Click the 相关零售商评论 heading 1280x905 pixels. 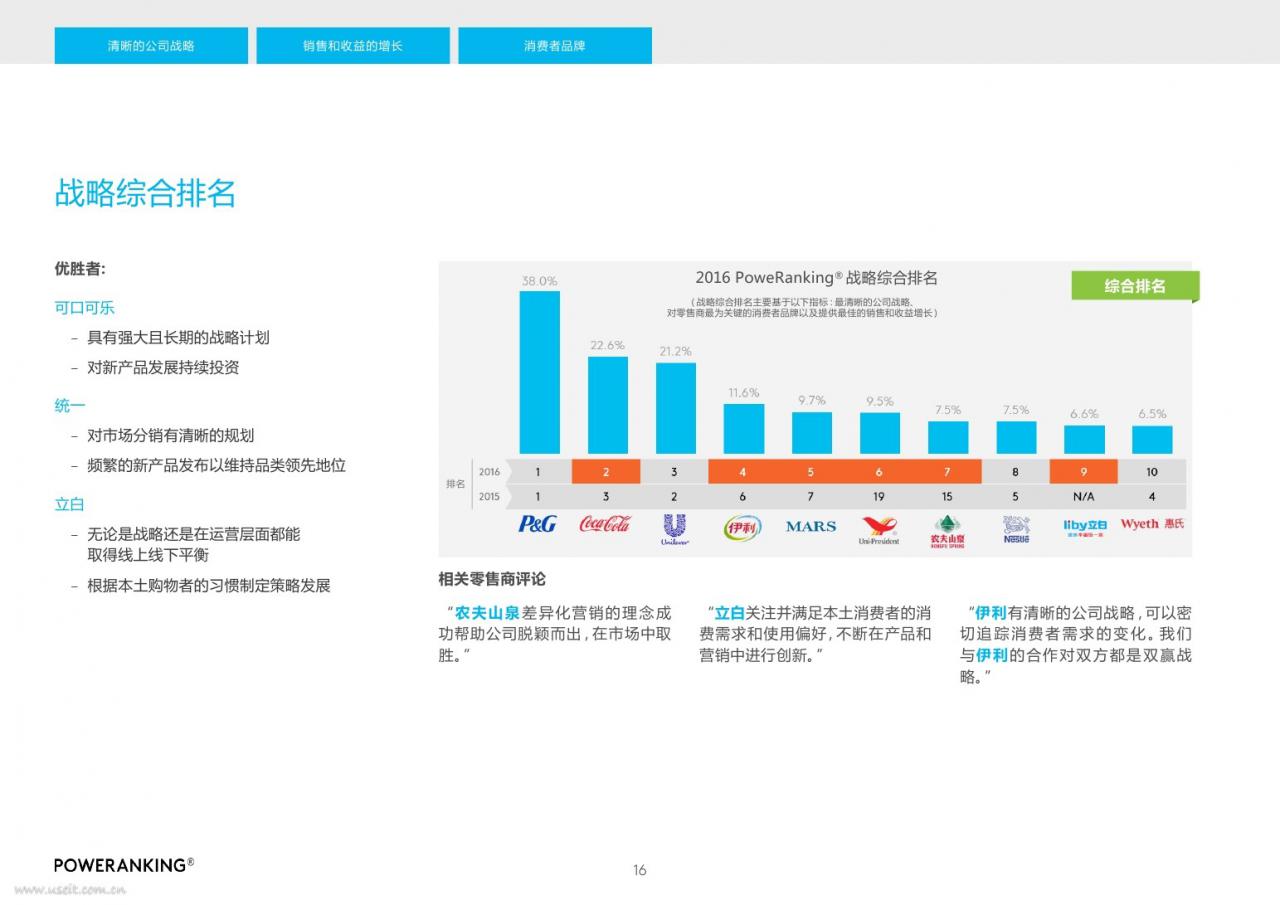coord(492,579)
